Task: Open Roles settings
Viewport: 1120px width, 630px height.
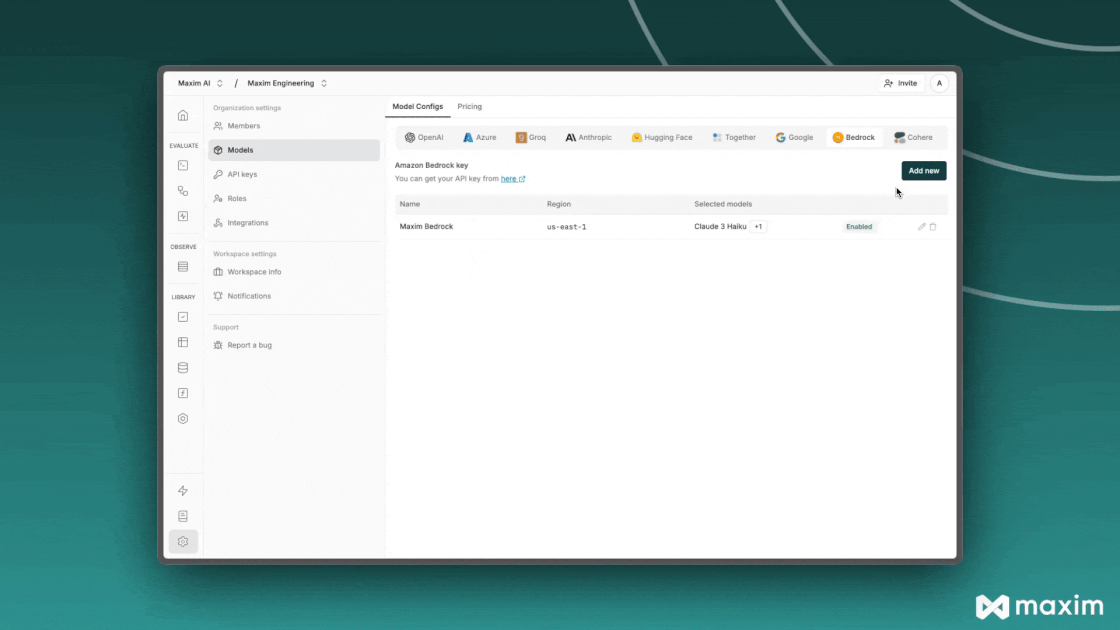Action: 294,199
